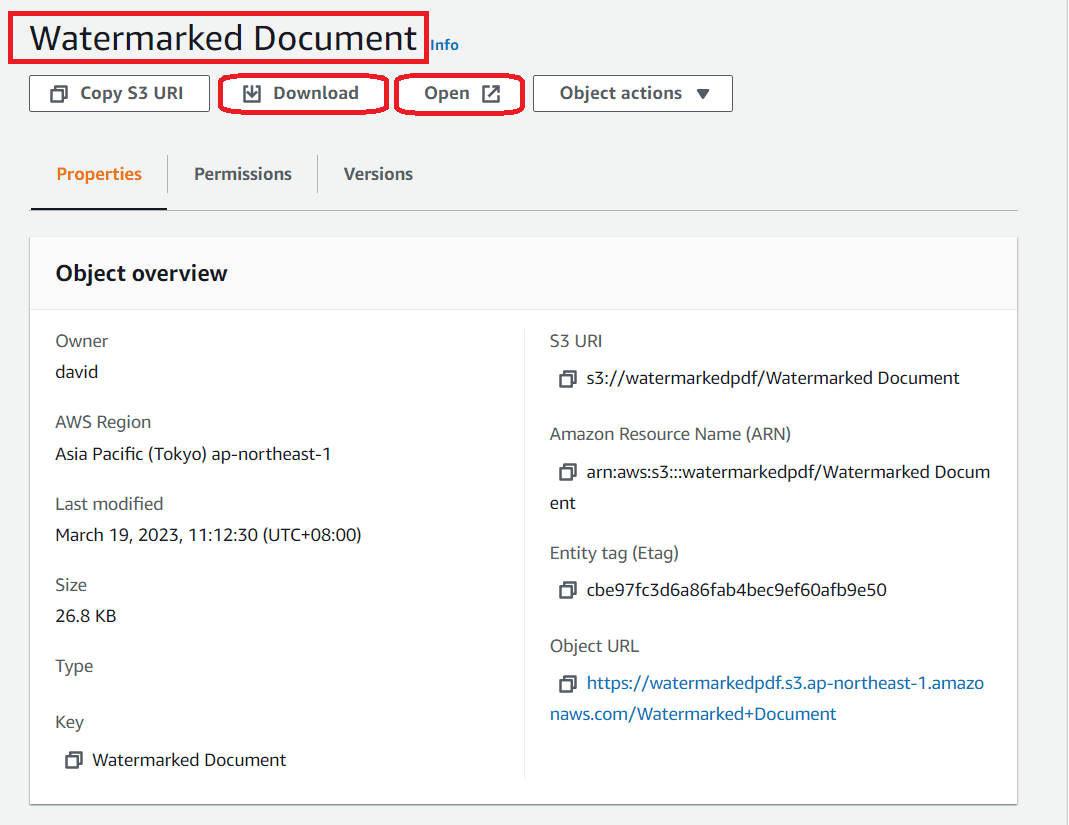Switch to the Permissions tab
This screenshot has width=1069, height=825.
click(243, 174)
